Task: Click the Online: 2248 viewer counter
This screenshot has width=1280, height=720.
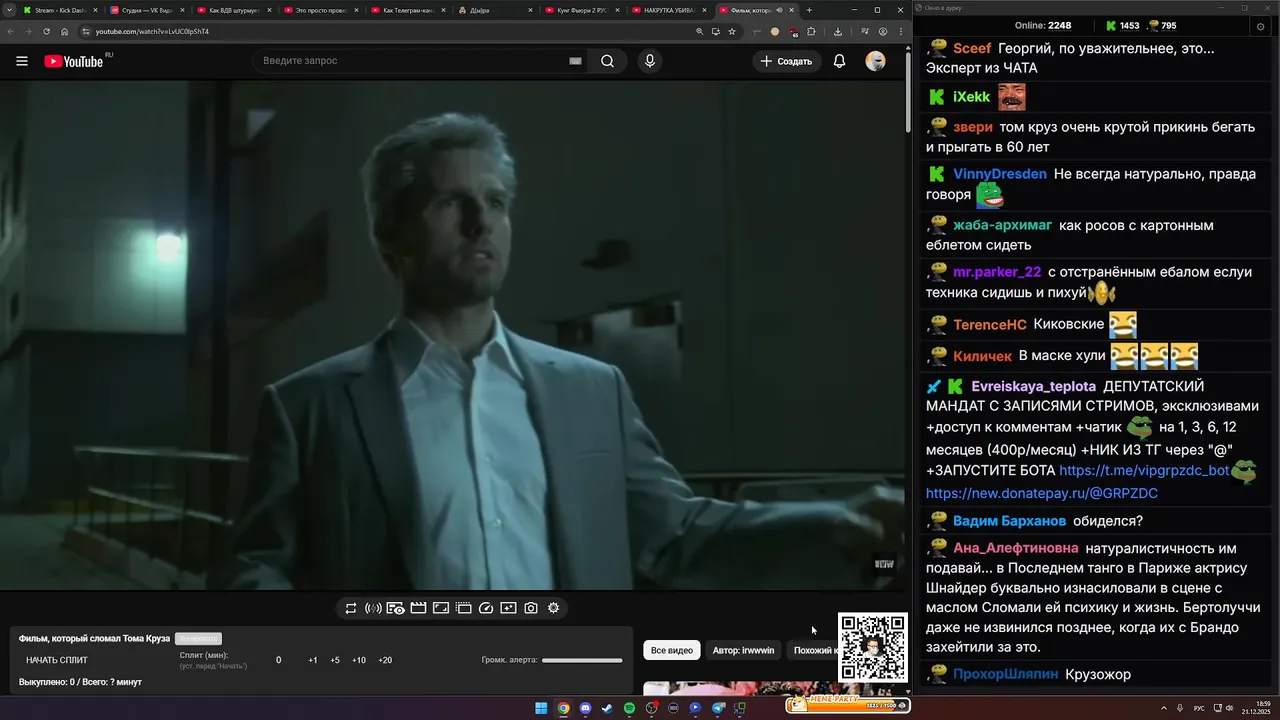Action: point(1043,26)
